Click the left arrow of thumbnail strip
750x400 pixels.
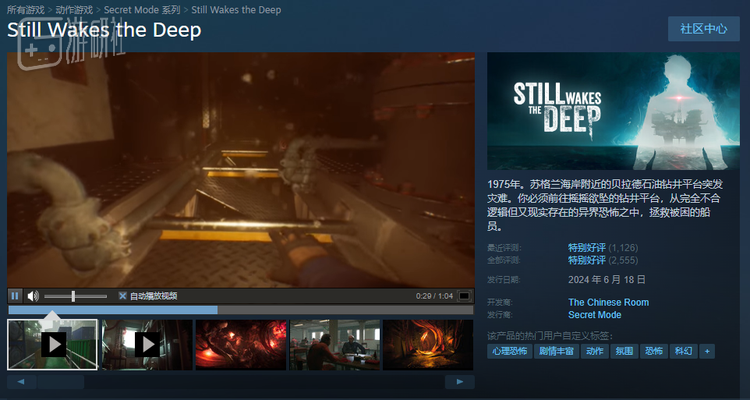pyautogui.click(x=21, y=382)
